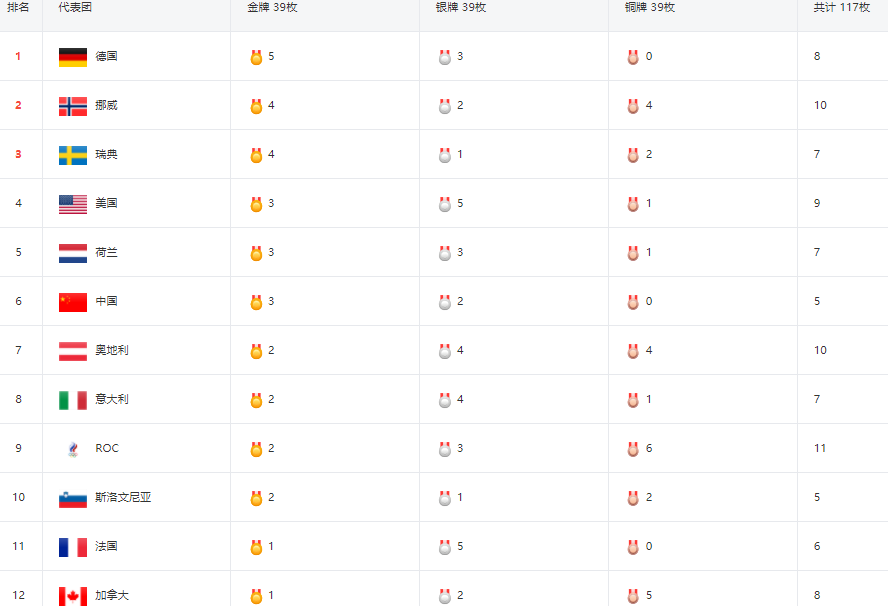Open the 奥地利 team link
This screenshot has height=606, width=888.
[112, 350]
